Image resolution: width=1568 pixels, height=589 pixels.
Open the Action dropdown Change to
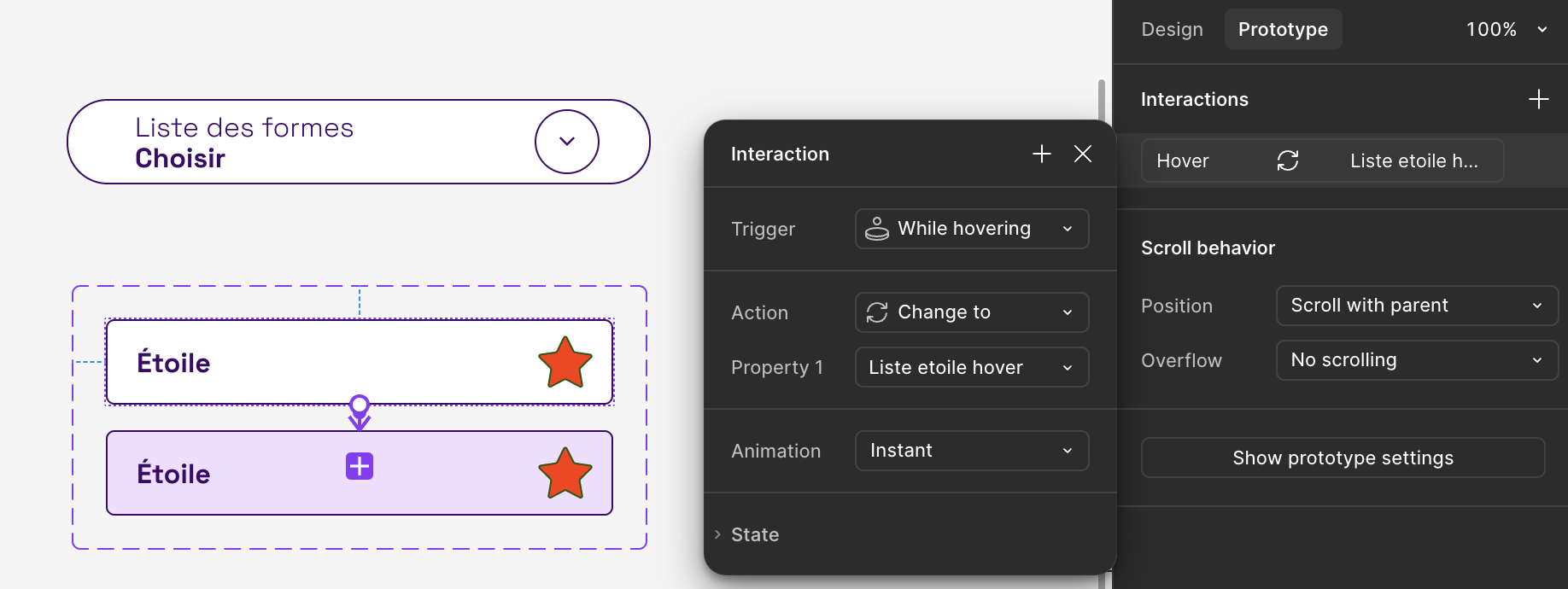click(971, 312)
